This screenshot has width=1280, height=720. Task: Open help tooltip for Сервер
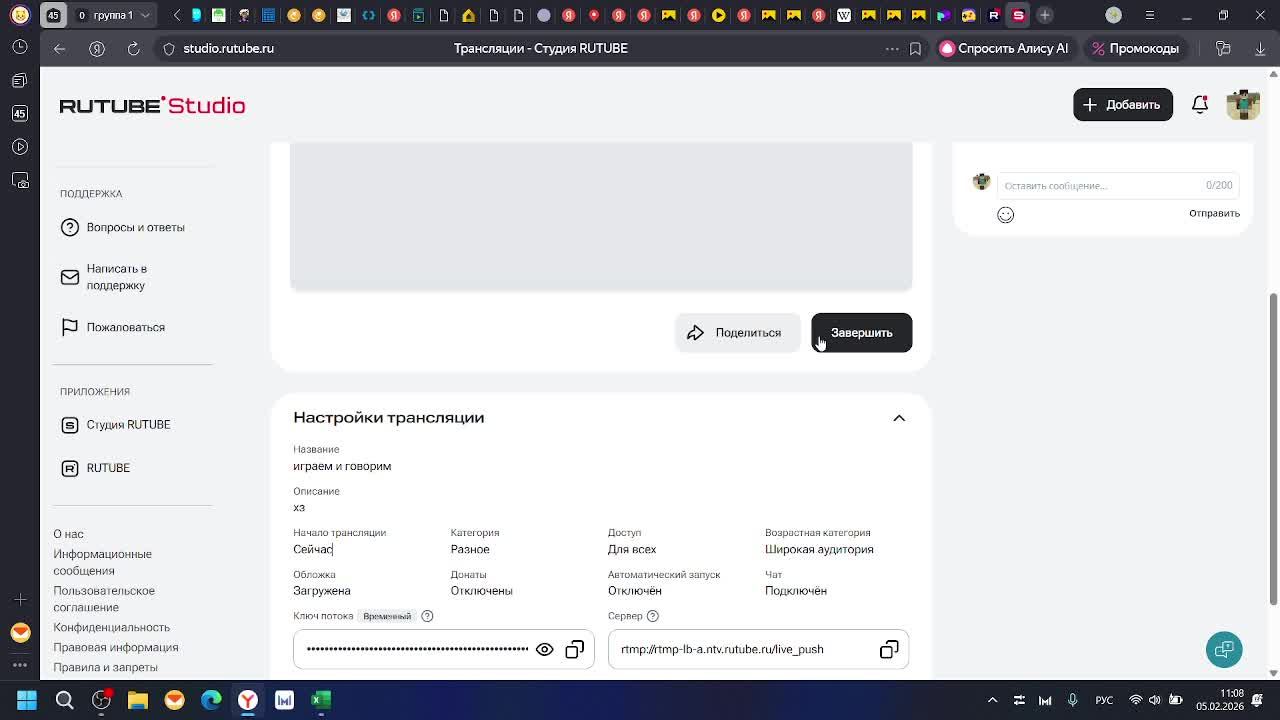pyautogui.click(x=653, y=616)
